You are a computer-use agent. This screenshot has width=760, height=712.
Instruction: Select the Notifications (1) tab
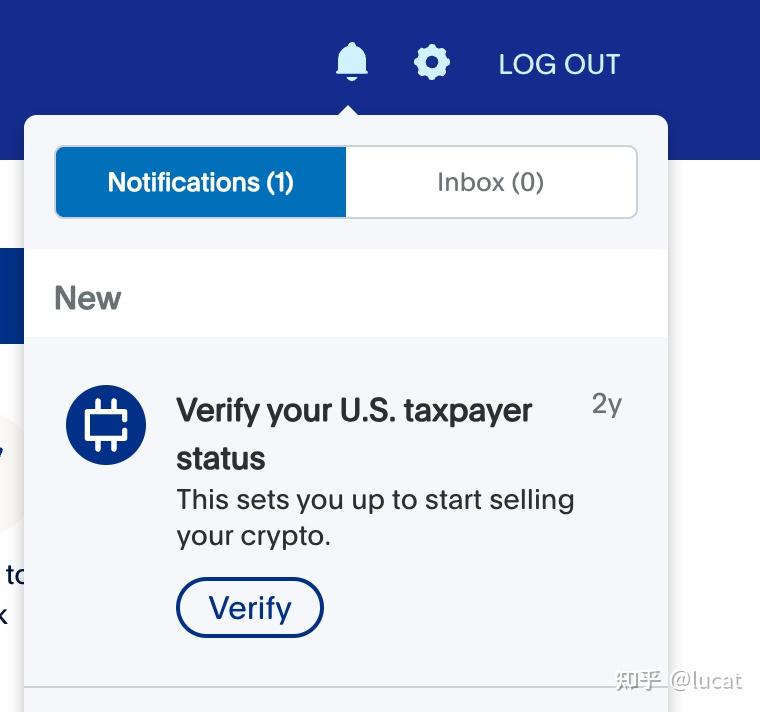(201, 182)
